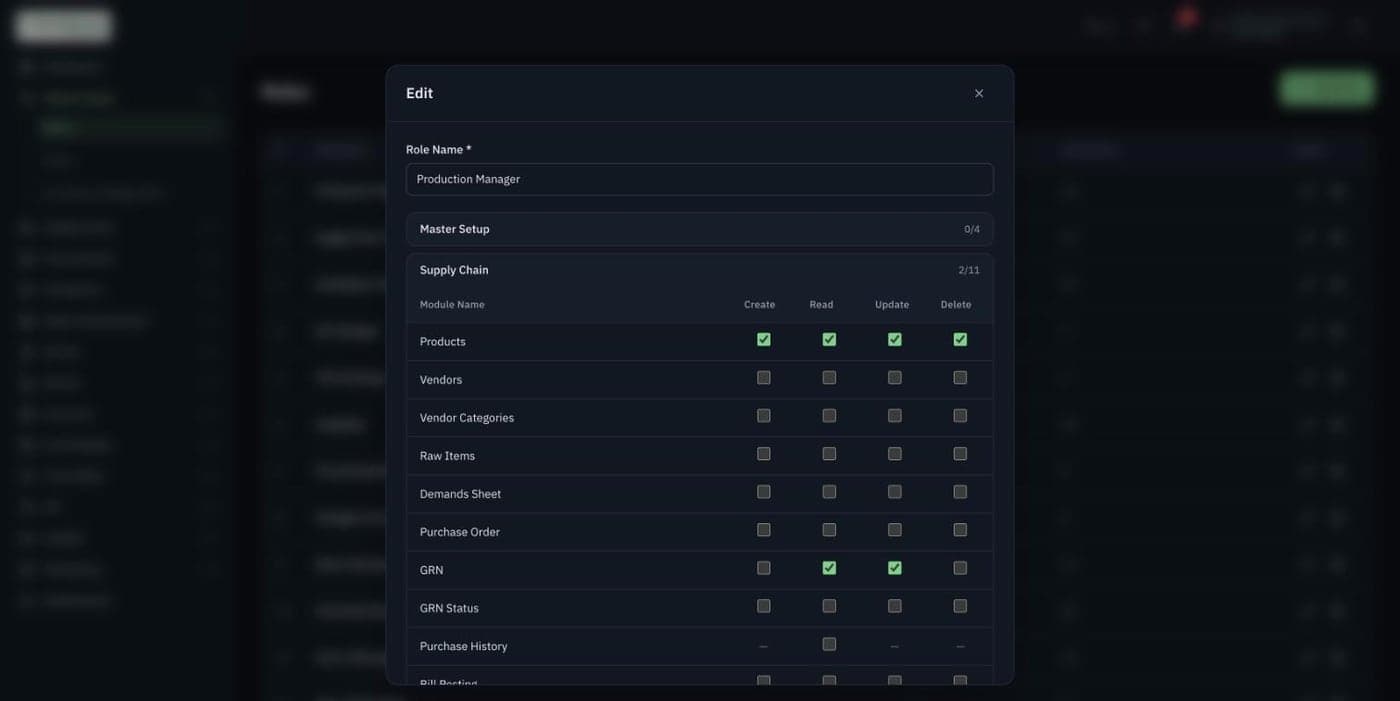Select Delete checkbox for GRN Status

point(960,606)
